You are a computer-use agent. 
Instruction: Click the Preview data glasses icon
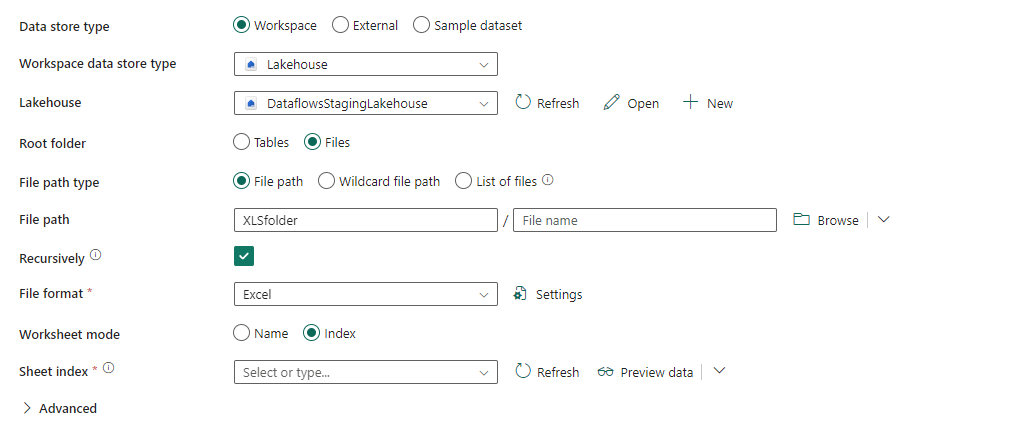pyautogui.click(x=605, y=372)
